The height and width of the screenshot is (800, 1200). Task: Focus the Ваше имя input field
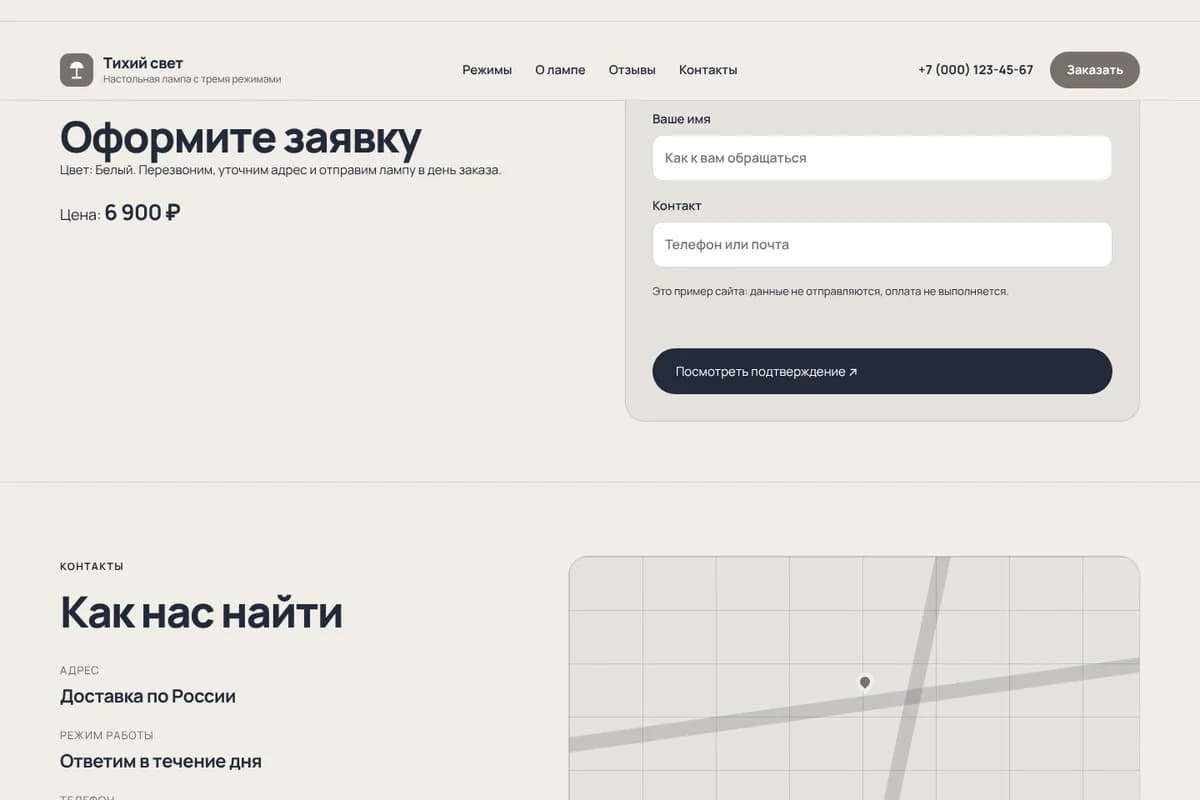pos(882,158)
